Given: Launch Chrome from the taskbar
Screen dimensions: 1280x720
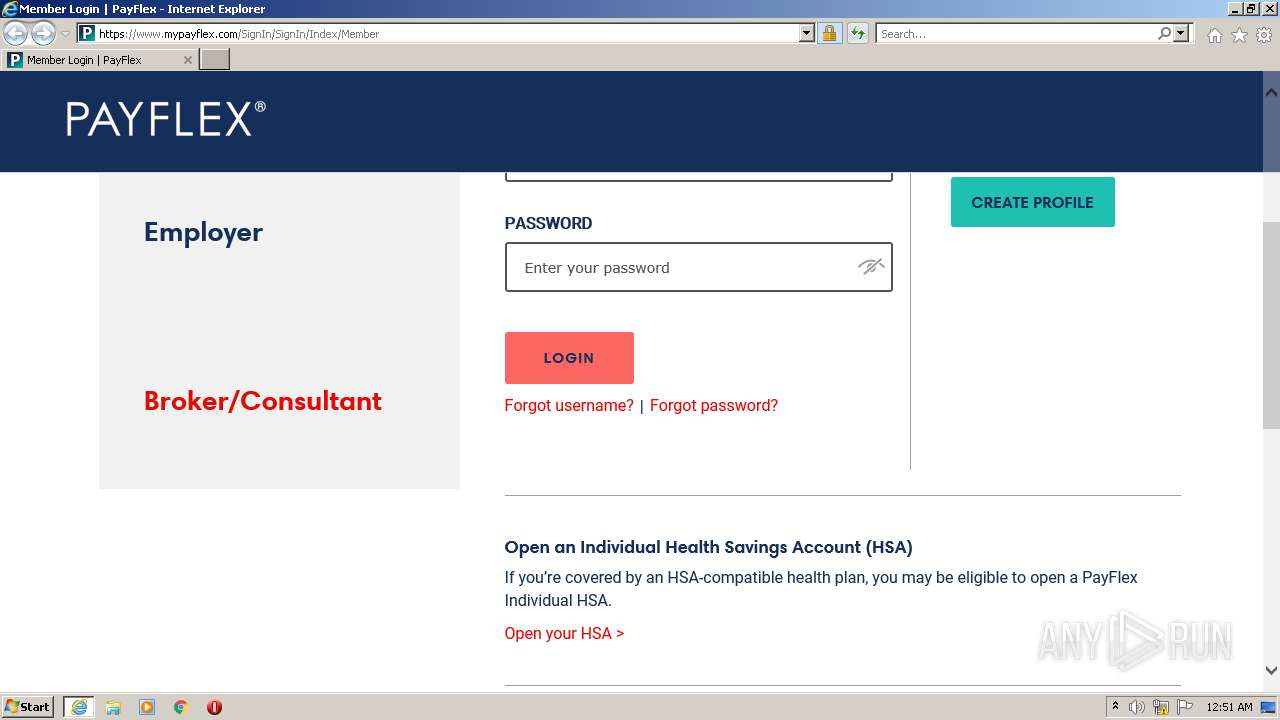Looking at the screenshot, I should pyautogui.click(x=181, y=707).
